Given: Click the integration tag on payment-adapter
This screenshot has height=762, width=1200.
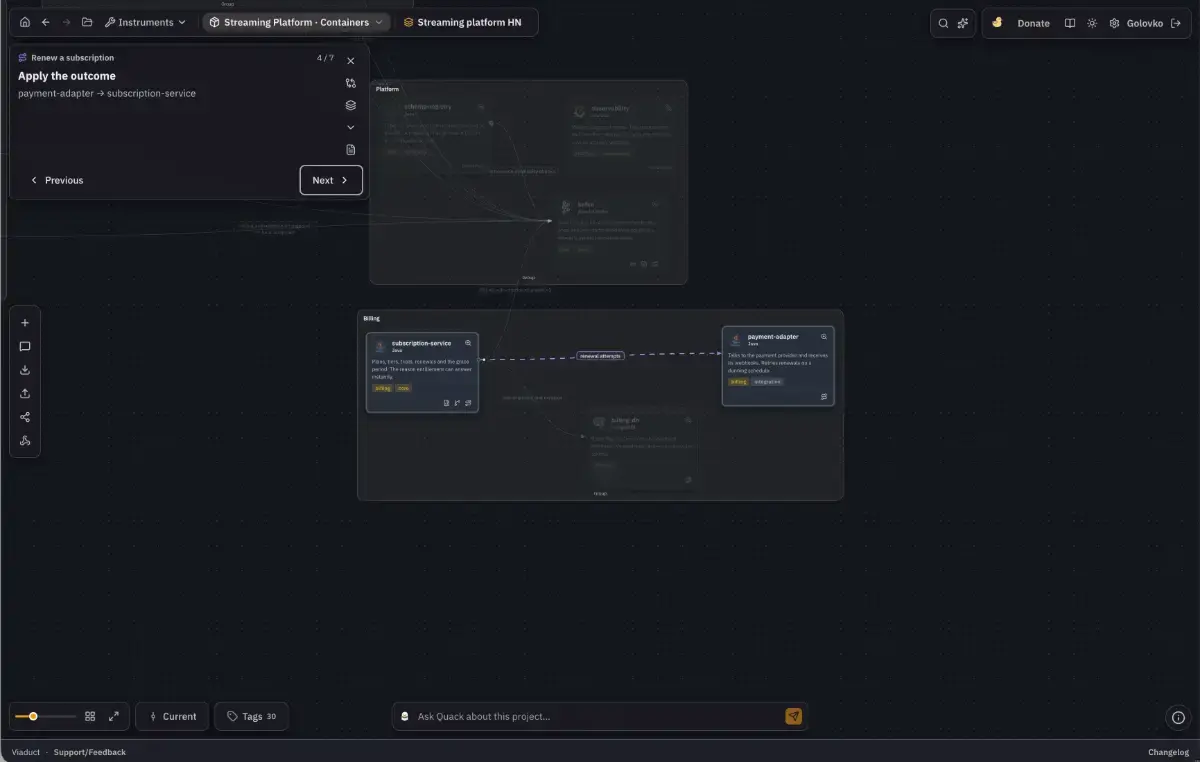Looking at the screenshot, I should (768, 381).
